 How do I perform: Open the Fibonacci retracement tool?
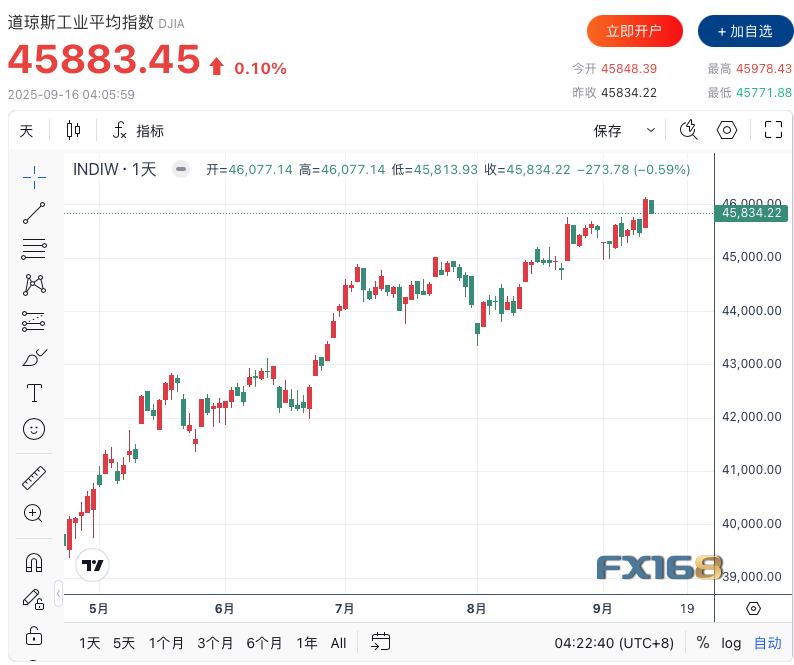(34, 249)
